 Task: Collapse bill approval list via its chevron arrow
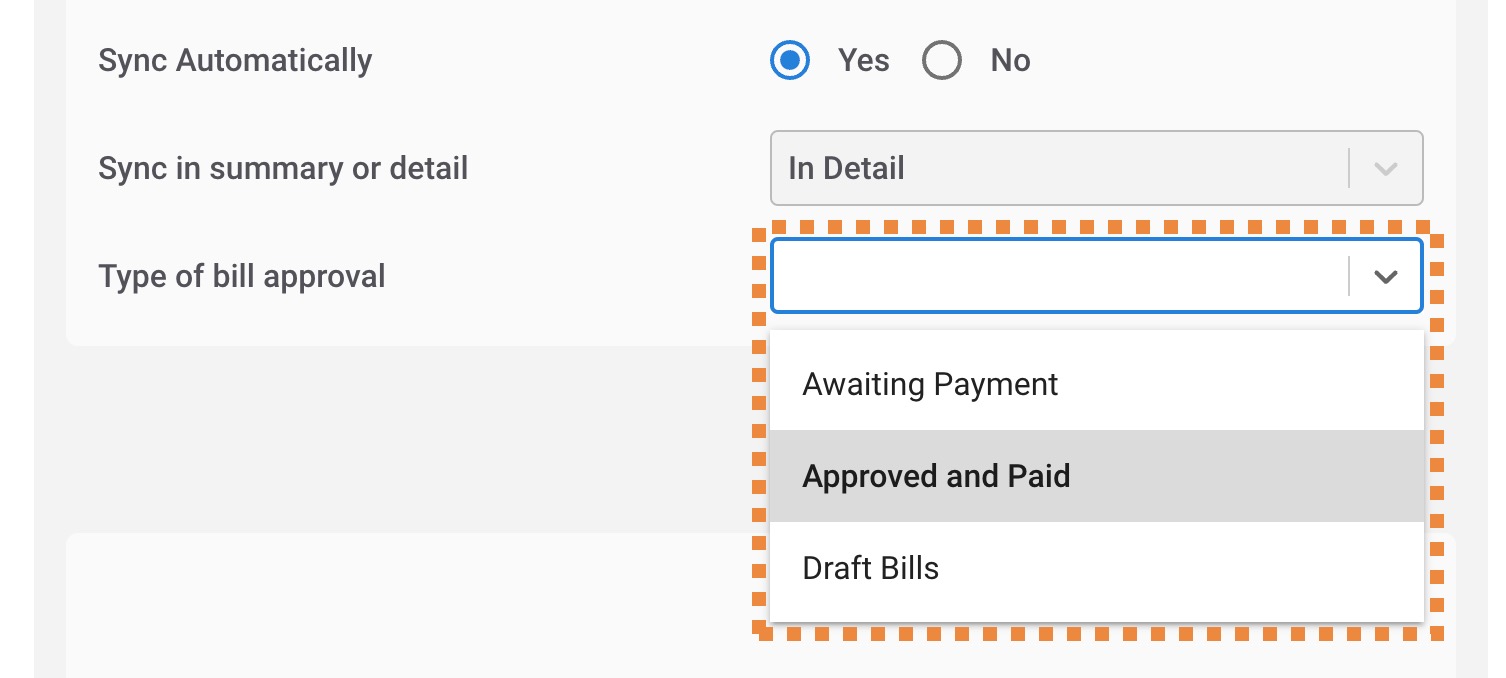[x=1385, y=277]
